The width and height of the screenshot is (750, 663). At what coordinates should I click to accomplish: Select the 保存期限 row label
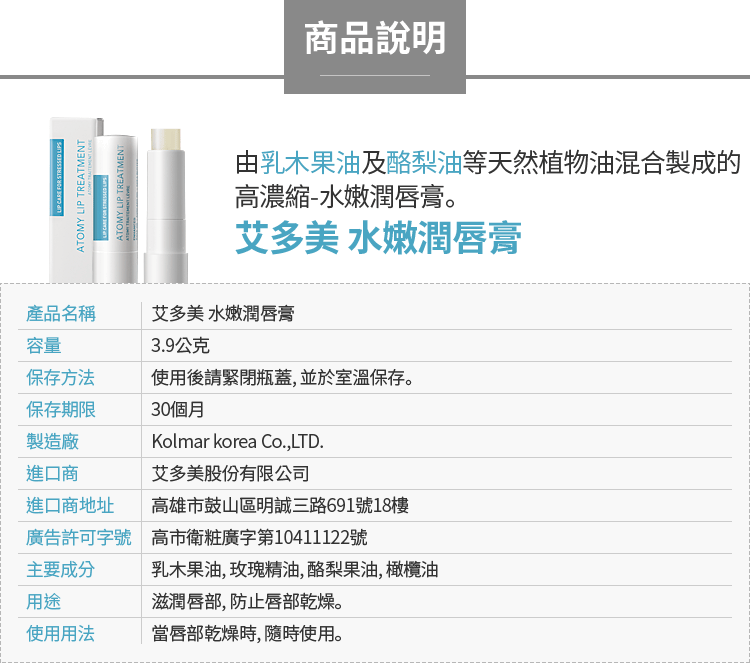tap(61, 410)
